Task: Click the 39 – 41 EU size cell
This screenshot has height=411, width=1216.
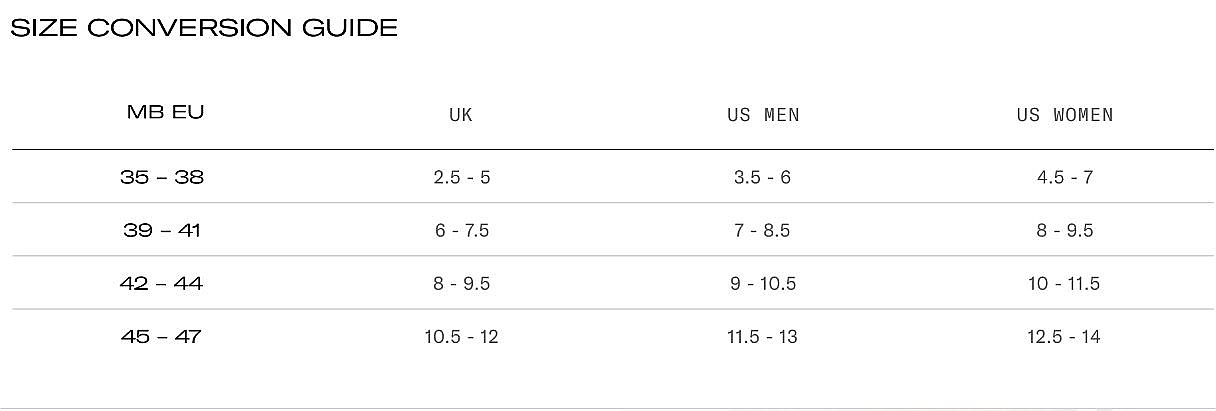Action: (x=162, y=230)
